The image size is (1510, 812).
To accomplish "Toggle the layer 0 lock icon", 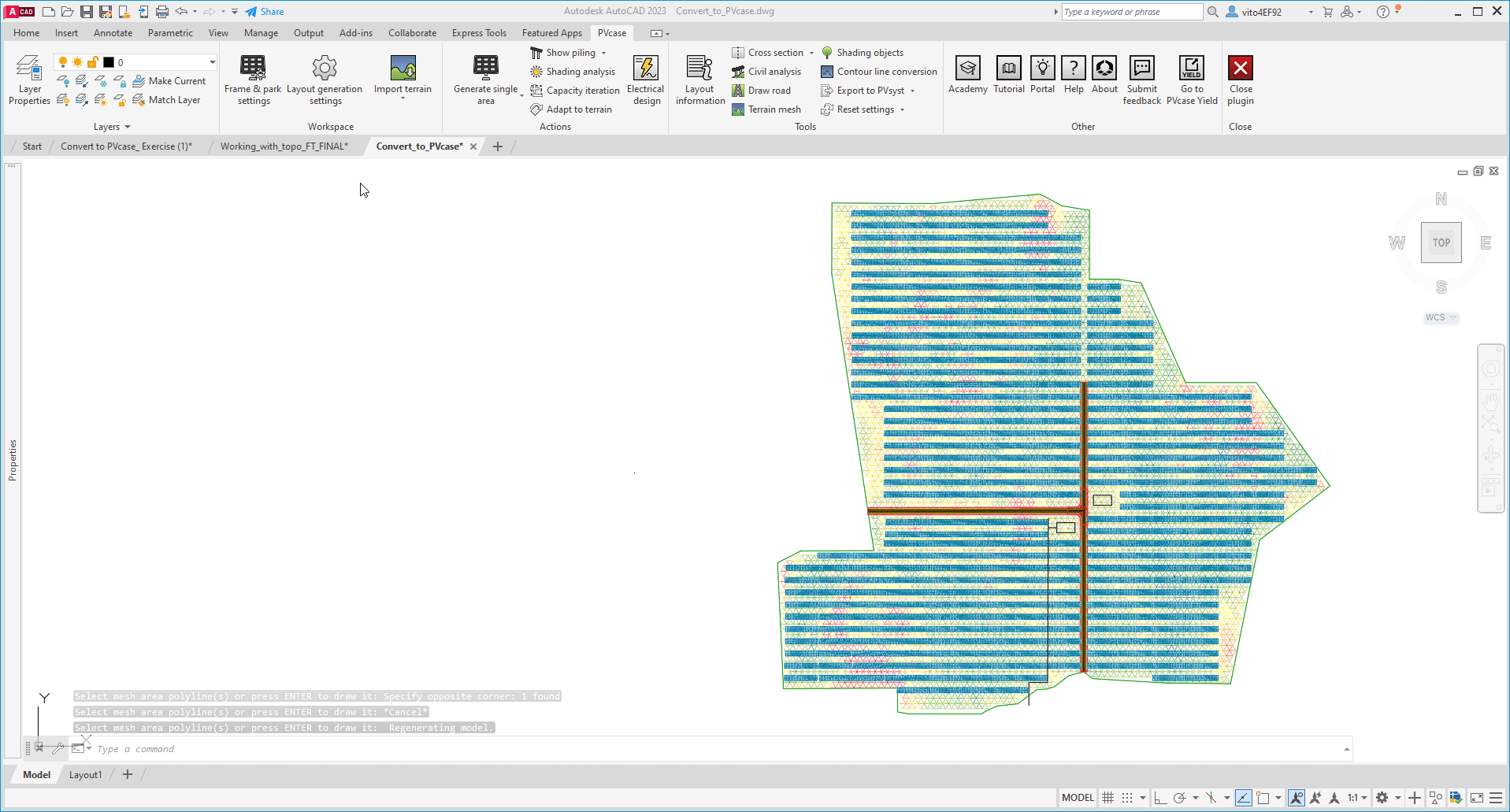I will pos(93,62).
